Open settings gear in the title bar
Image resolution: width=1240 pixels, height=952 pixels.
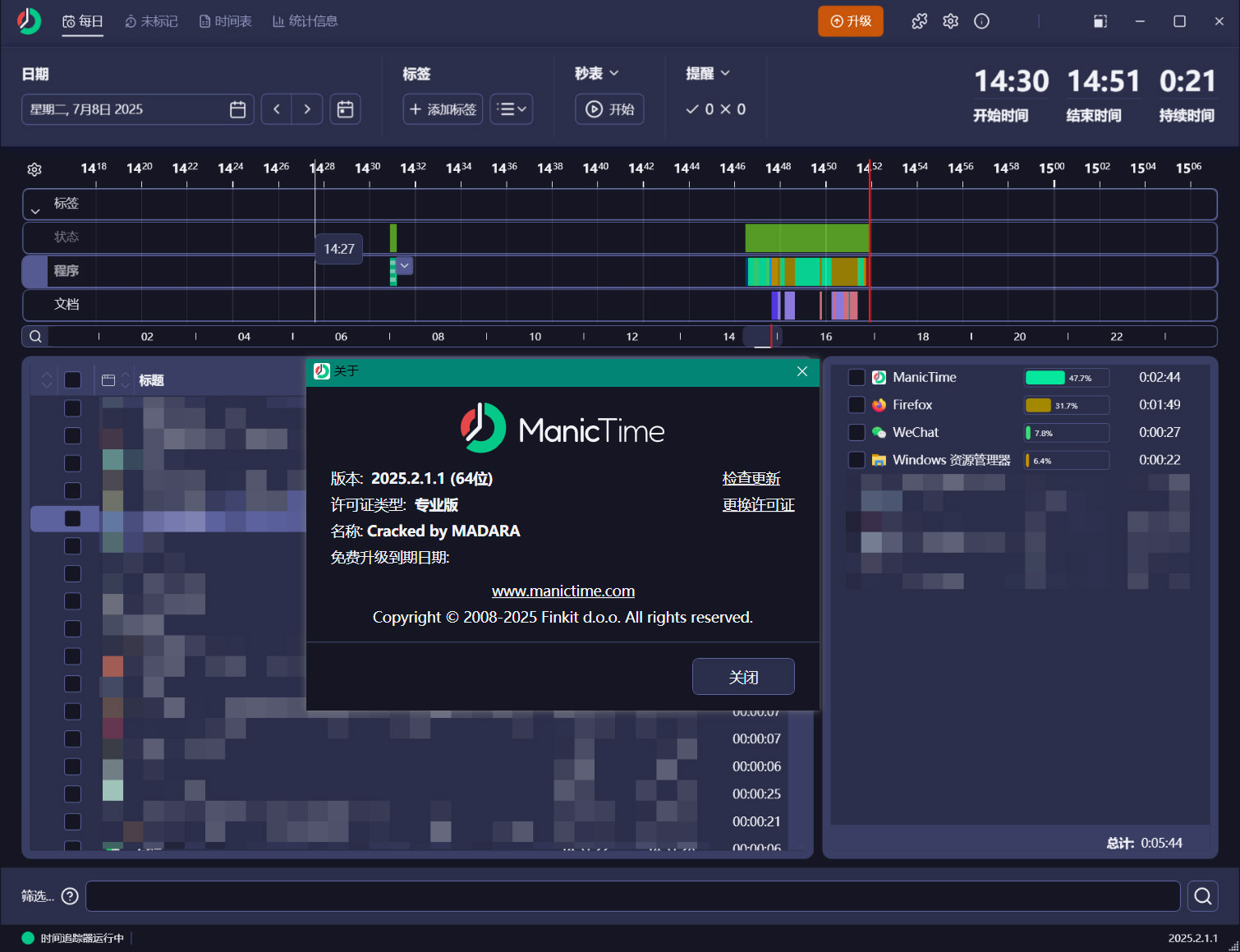click(x=951, y=21)
